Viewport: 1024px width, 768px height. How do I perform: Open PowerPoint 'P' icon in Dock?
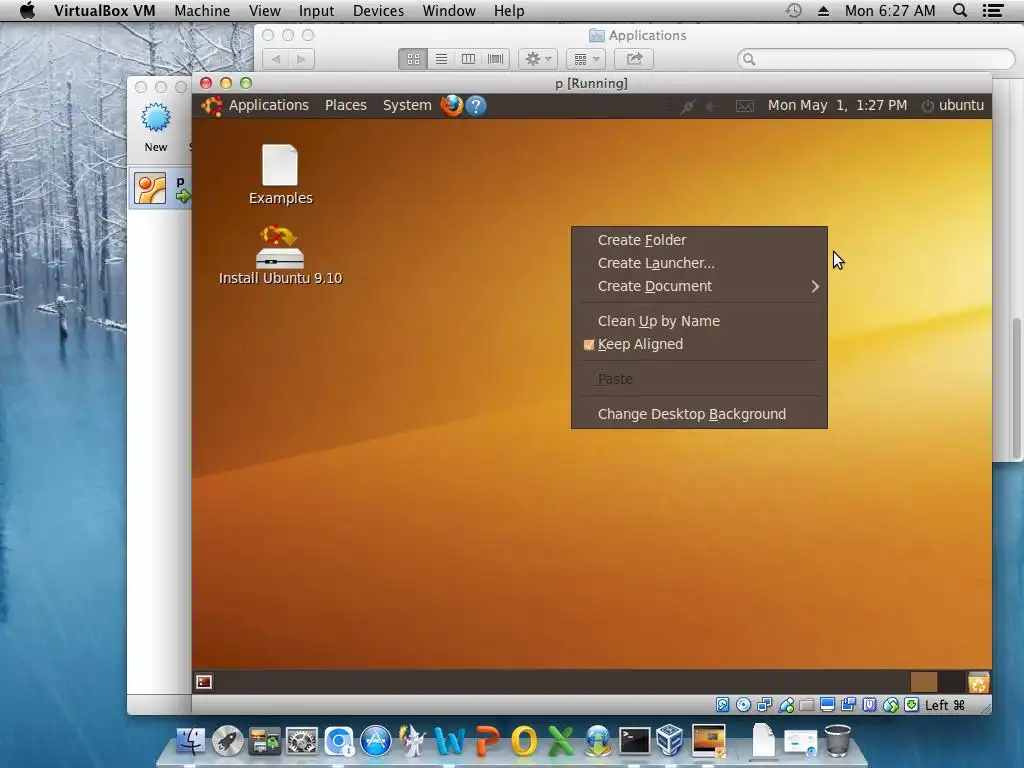(487, 741)
